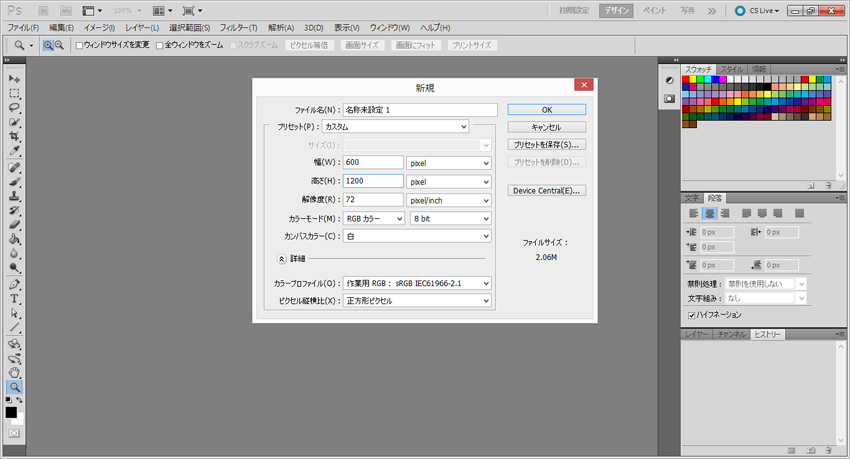Select the Path Selection tool

coord(14,313)
